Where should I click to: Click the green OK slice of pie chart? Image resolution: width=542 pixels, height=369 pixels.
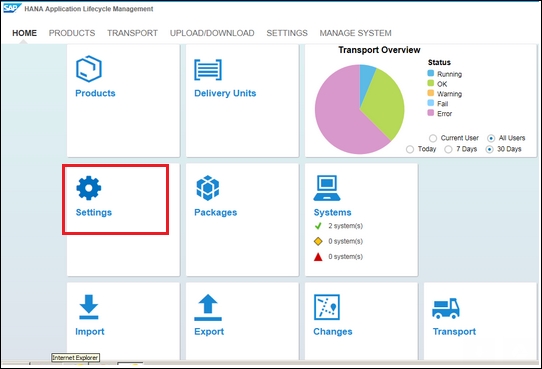coord(384,104)
